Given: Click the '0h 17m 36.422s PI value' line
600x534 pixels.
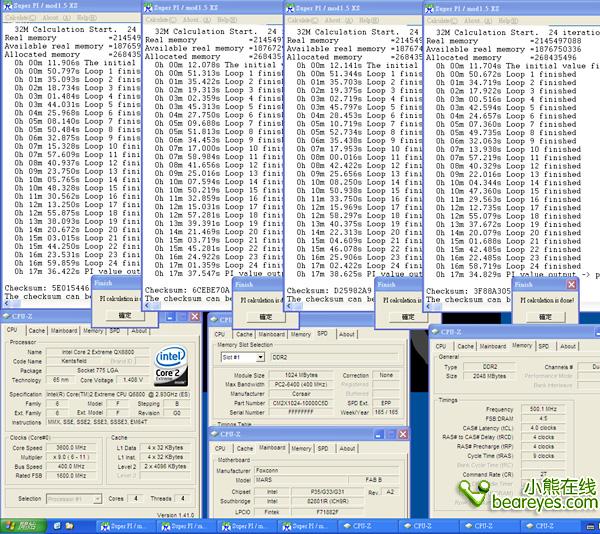Looking at the screenshot, I should click(78, 271).
